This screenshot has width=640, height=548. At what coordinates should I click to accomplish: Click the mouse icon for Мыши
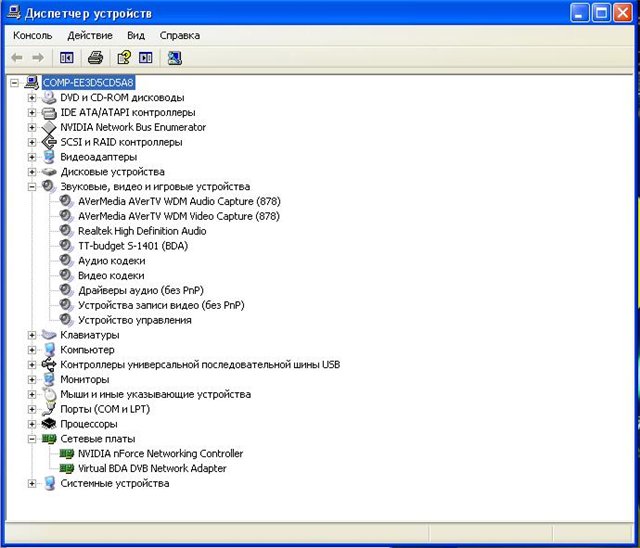pyautogui.click(x=49, y=394)
